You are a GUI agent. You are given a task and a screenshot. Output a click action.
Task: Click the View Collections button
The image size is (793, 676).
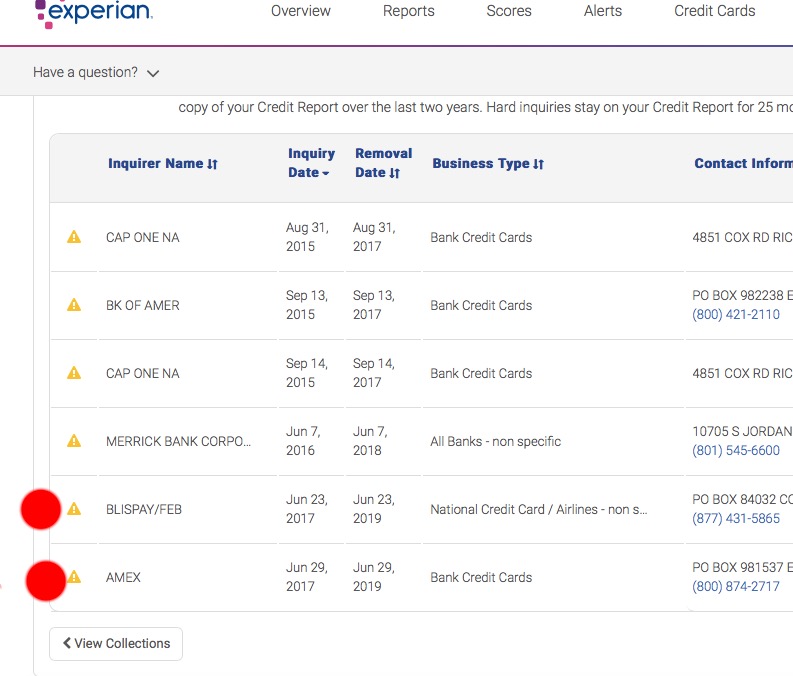coord(116,643)
